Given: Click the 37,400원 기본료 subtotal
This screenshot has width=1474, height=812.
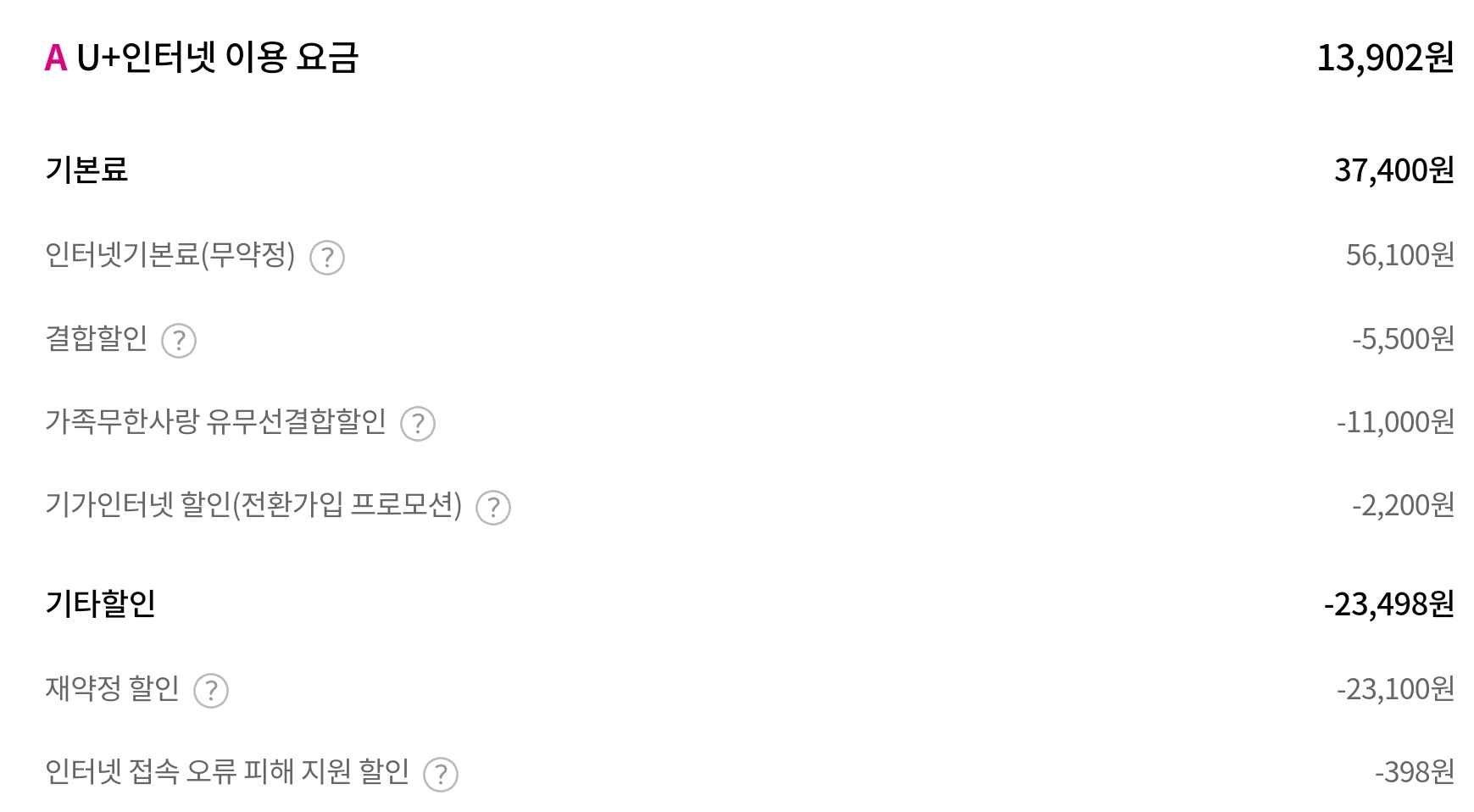Looking at the screenshot, I should [1393, 170].
